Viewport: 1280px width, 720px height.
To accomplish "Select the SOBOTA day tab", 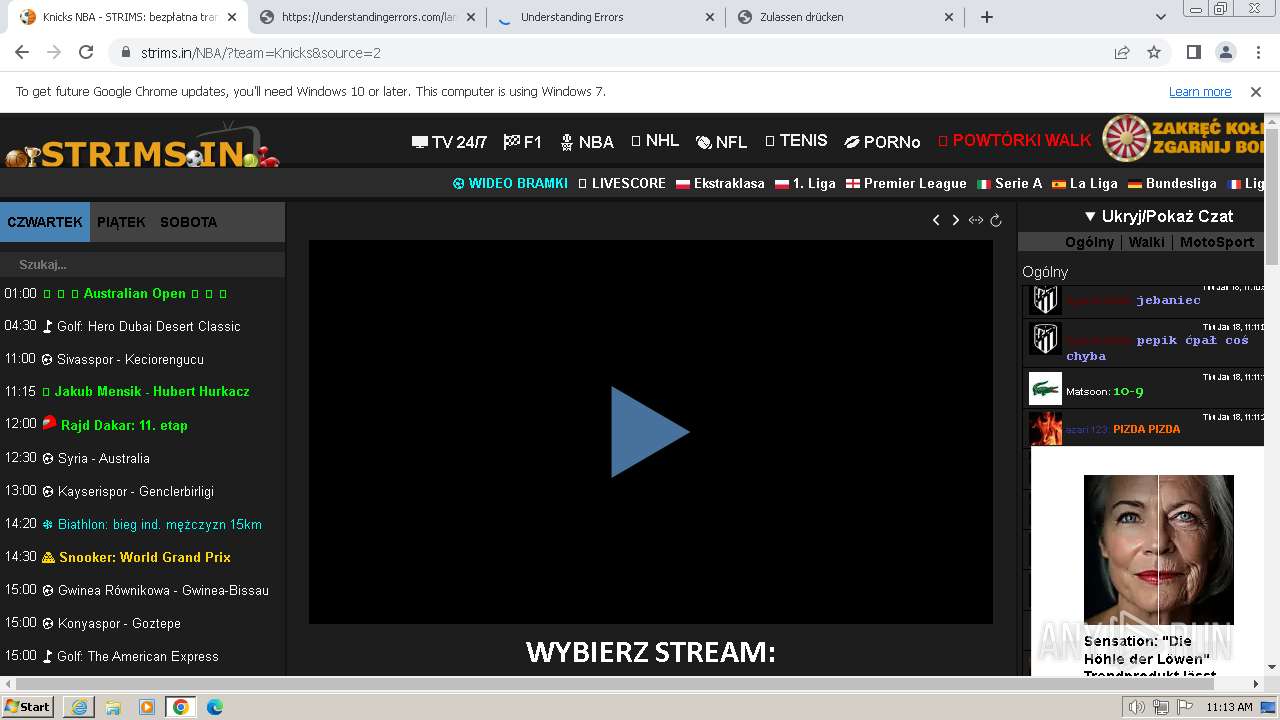I will coord(188,222).
